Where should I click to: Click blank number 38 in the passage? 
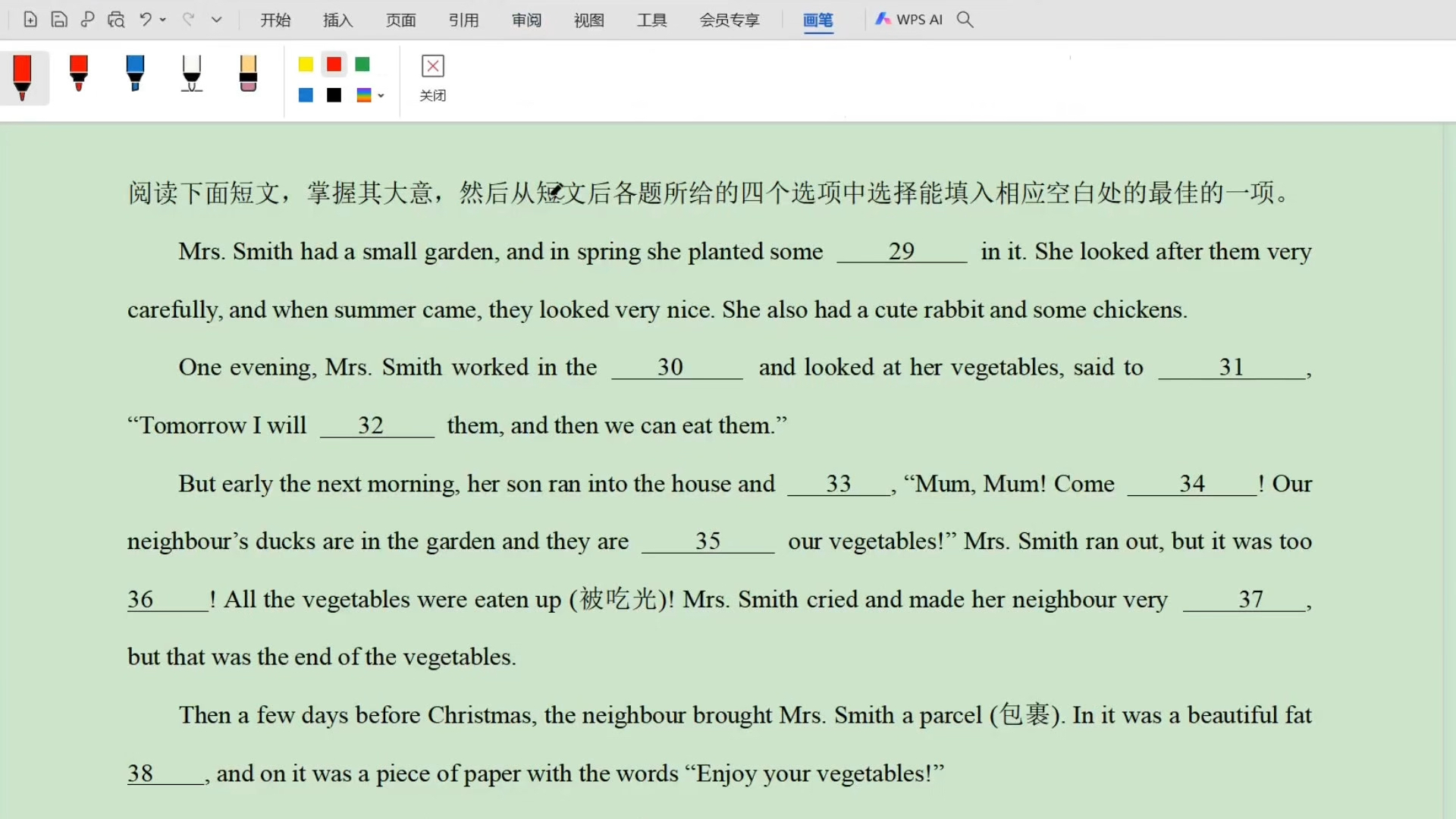tap(165, 773)
